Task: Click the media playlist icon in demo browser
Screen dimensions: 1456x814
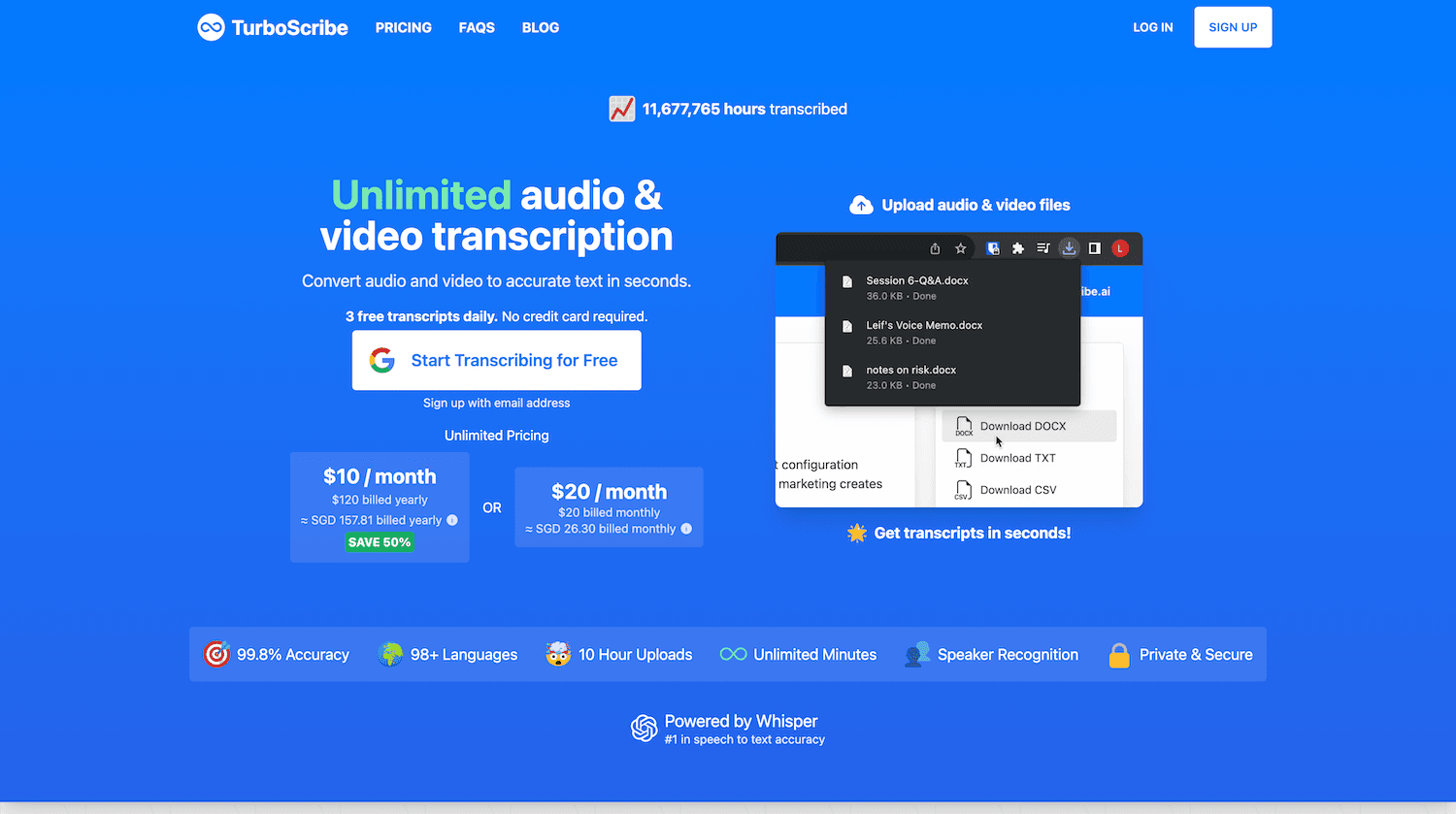Action: pos(1043,248)
